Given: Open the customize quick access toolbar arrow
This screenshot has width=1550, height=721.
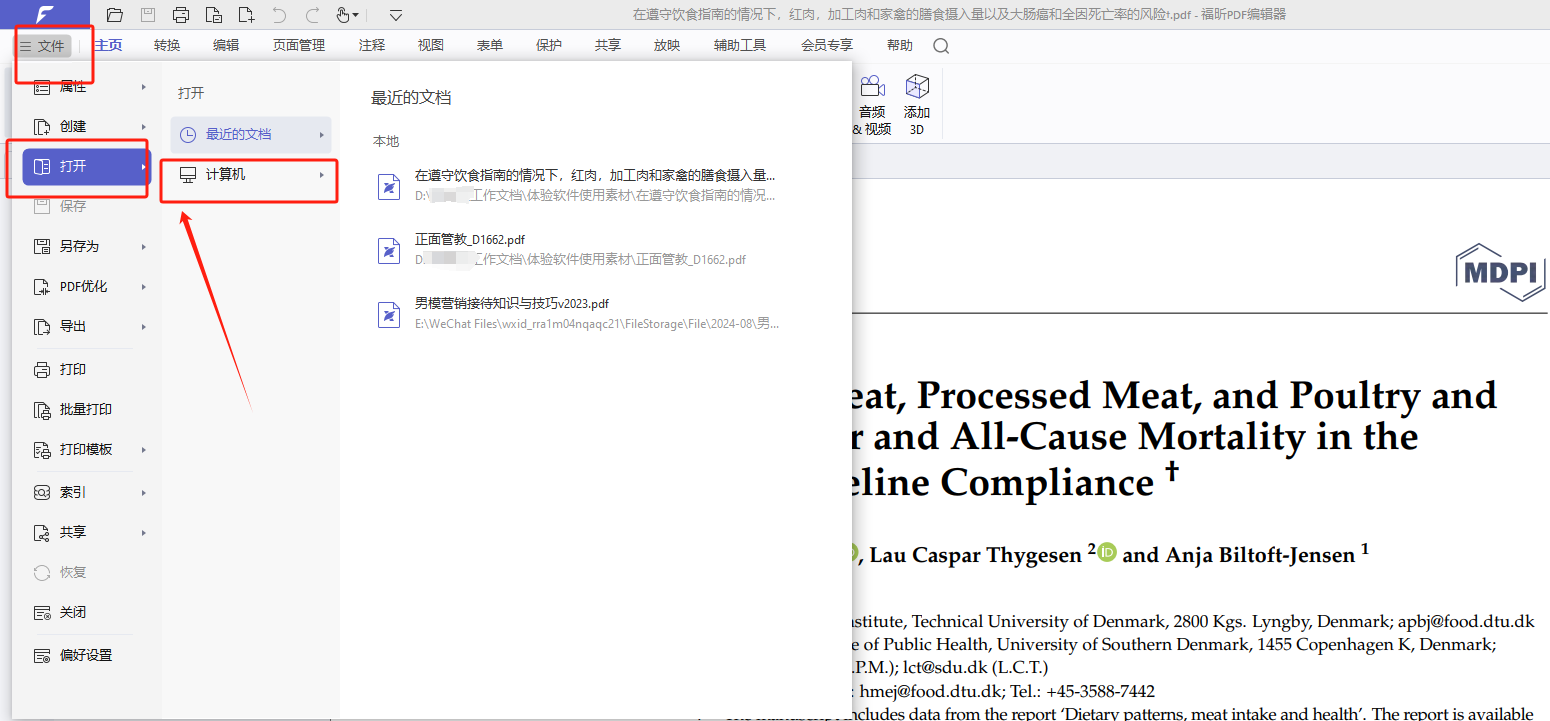Looking at the screenshot, I should click(396, 15).
